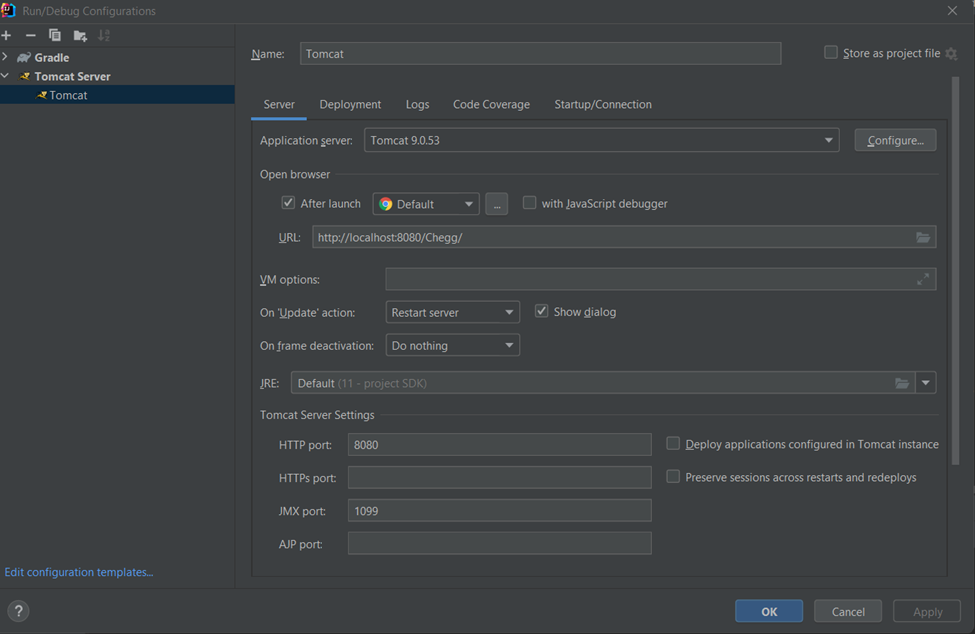
Task: Remove selected configuration with minus icon
Action: coord(30,35)
